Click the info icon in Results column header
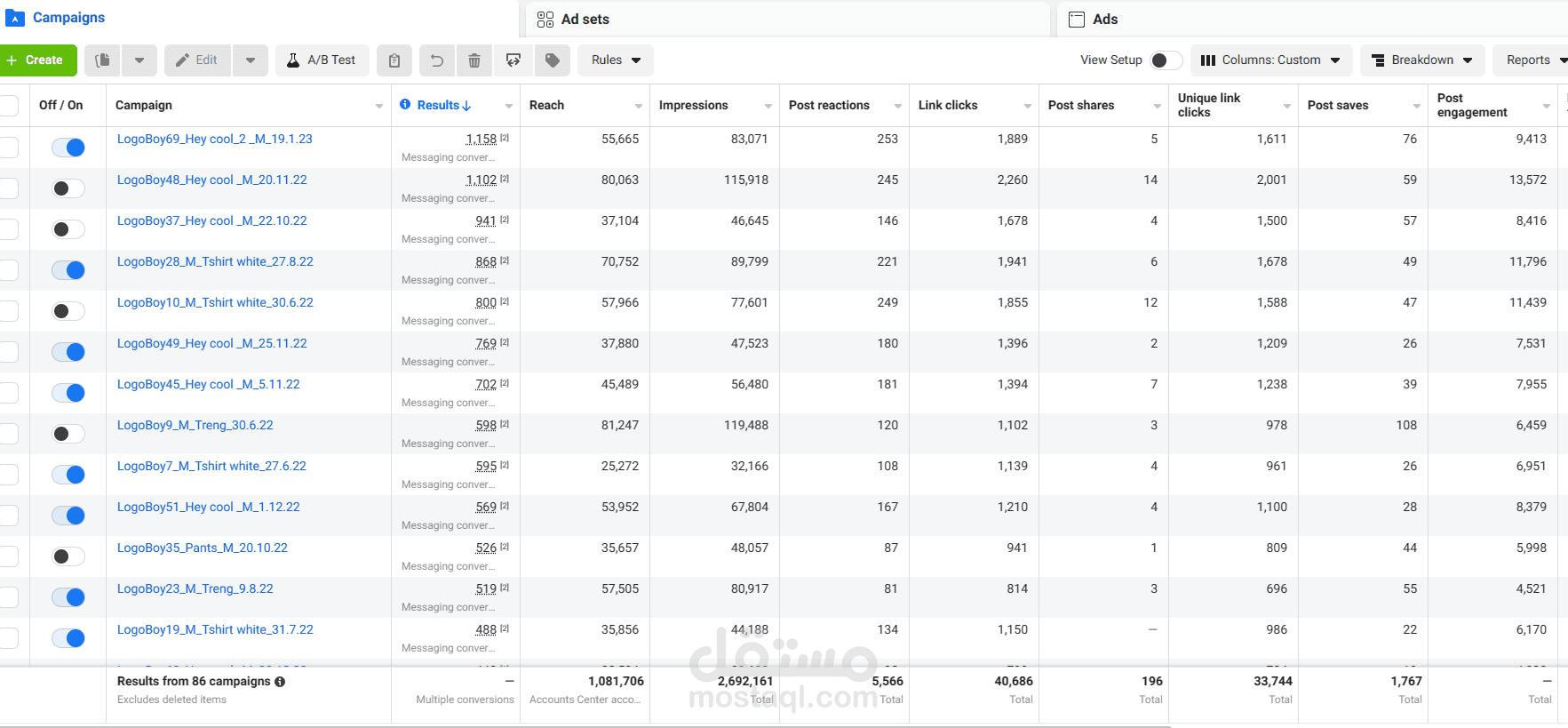The image size is (1568, 728). tap(405, 105)
